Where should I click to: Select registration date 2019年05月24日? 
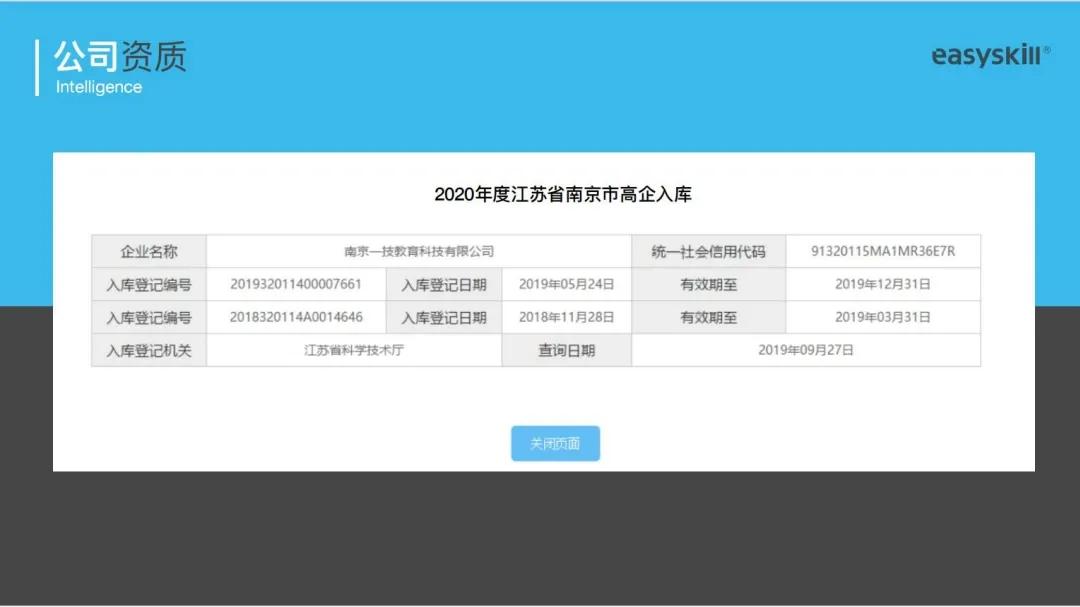point(566,284)
